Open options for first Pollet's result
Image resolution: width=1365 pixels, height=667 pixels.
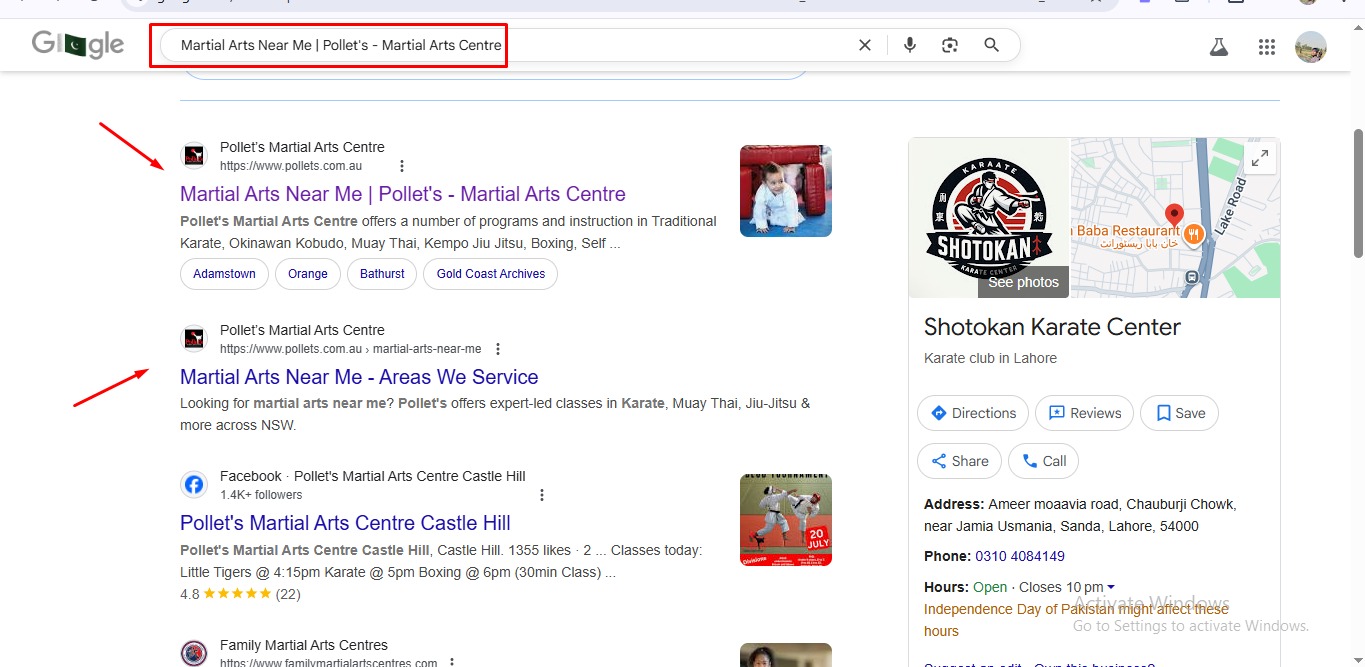tap(402, 166)
